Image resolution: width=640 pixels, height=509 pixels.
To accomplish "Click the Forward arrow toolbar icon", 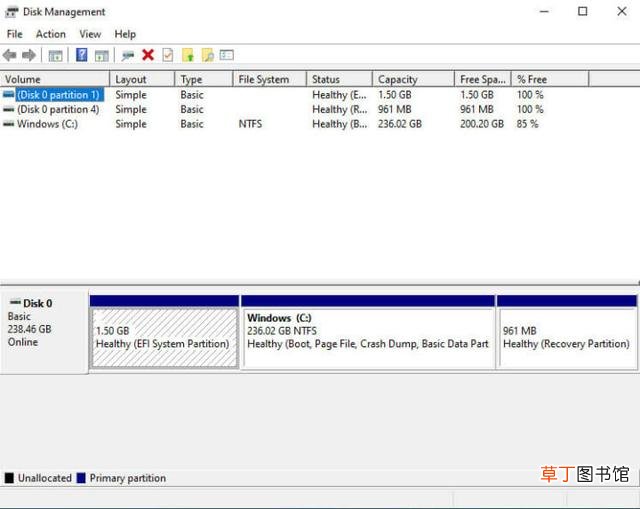I will click(29, 55).
